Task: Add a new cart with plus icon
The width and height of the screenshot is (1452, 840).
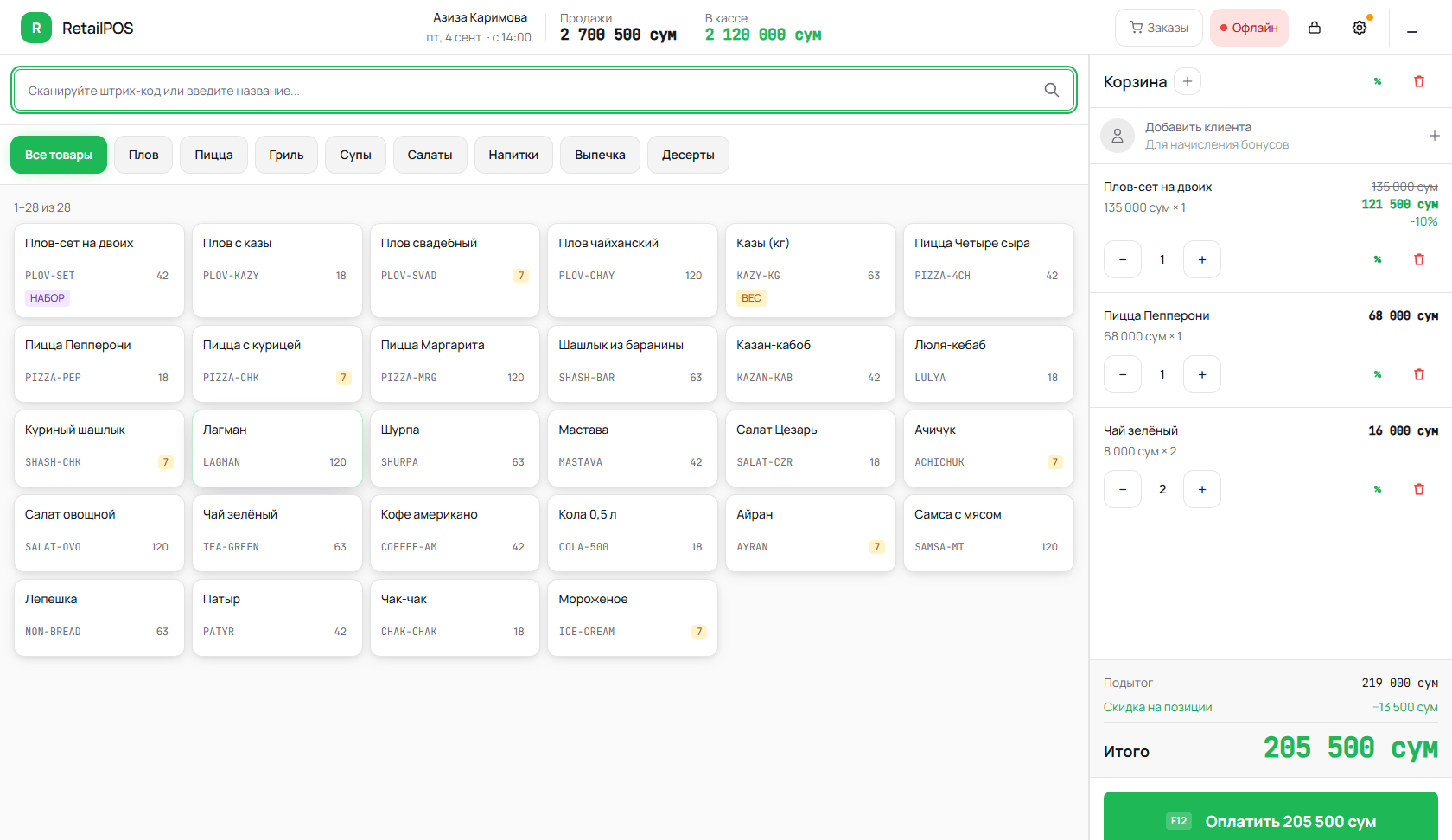Action: click(1188, 81)
